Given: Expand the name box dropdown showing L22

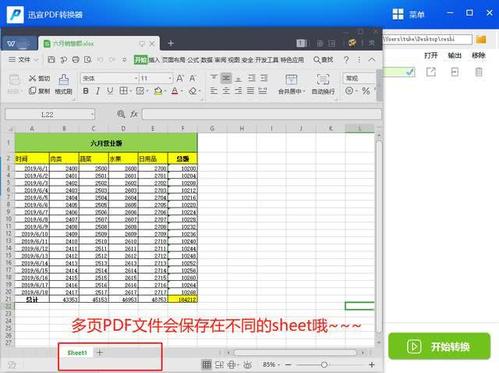Looking at the screenshot, I should 92,115.
